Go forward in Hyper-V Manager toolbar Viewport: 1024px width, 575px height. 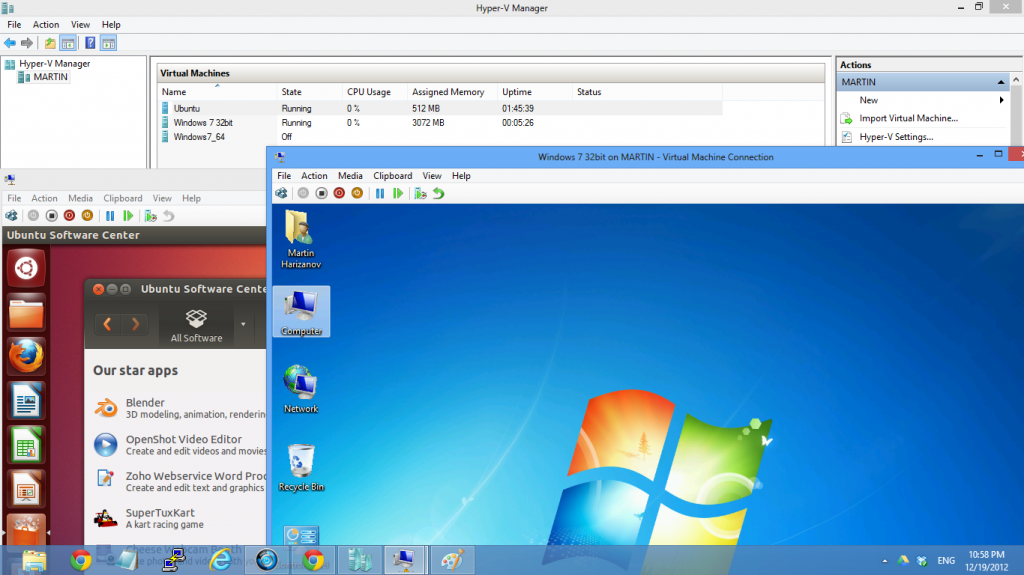27,43
